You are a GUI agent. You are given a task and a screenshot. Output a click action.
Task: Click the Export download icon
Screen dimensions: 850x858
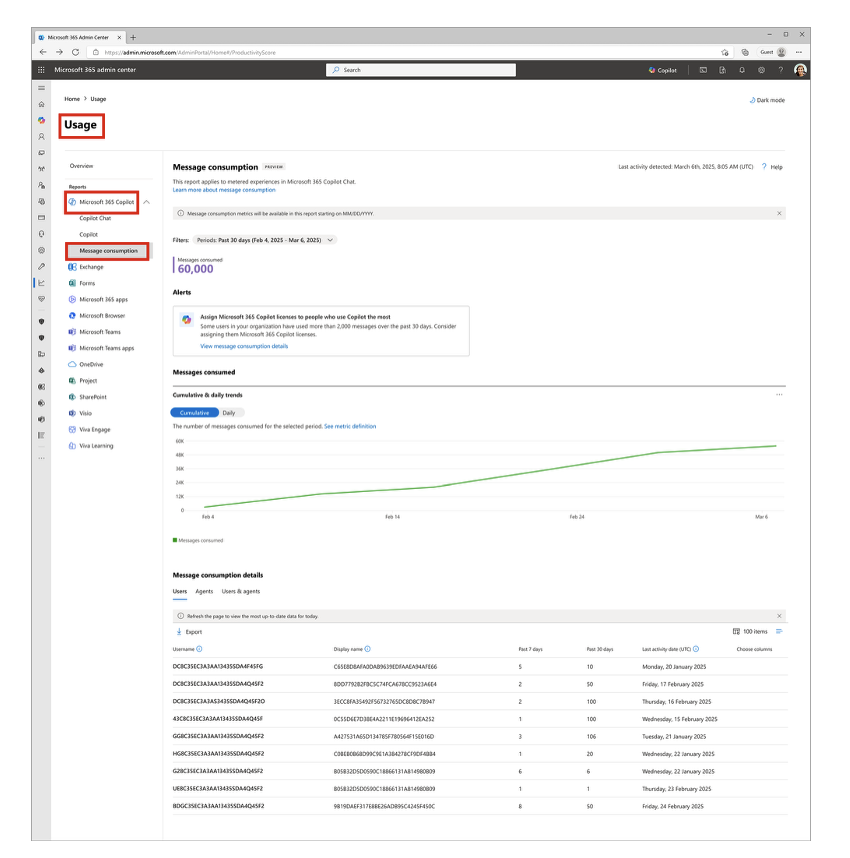pos(179,631)
